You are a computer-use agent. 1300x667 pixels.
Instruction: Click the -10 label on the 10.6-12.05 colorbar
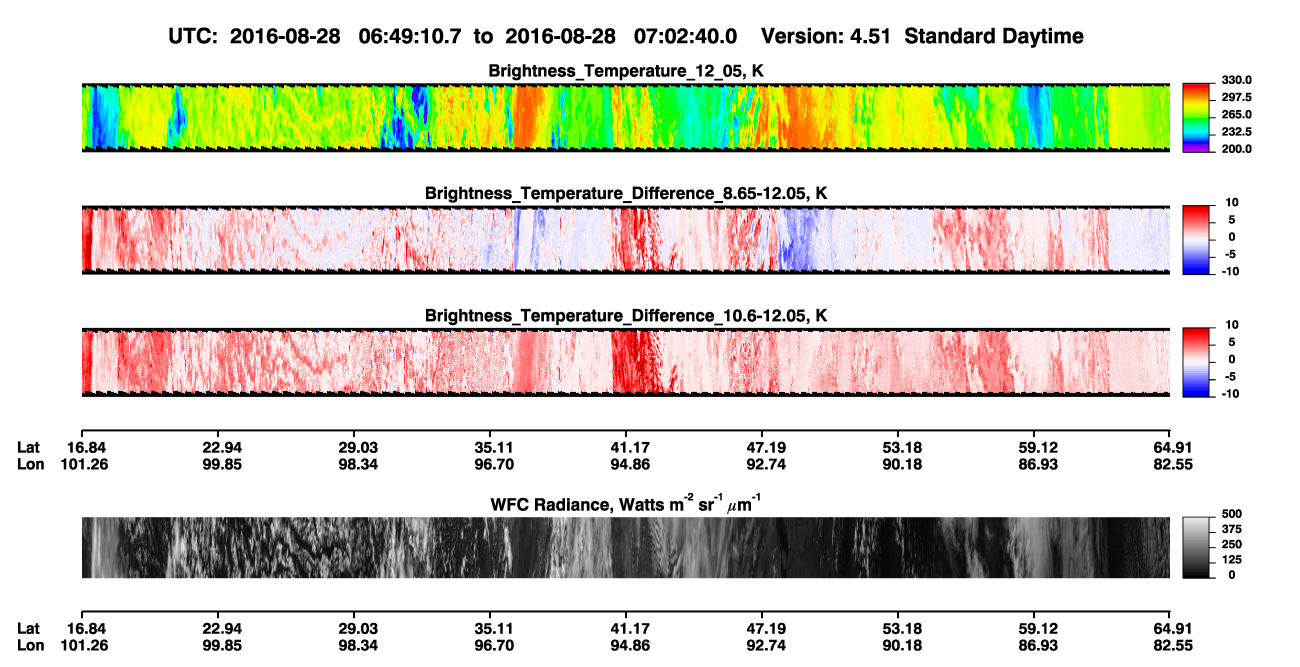coord(1231,394)
